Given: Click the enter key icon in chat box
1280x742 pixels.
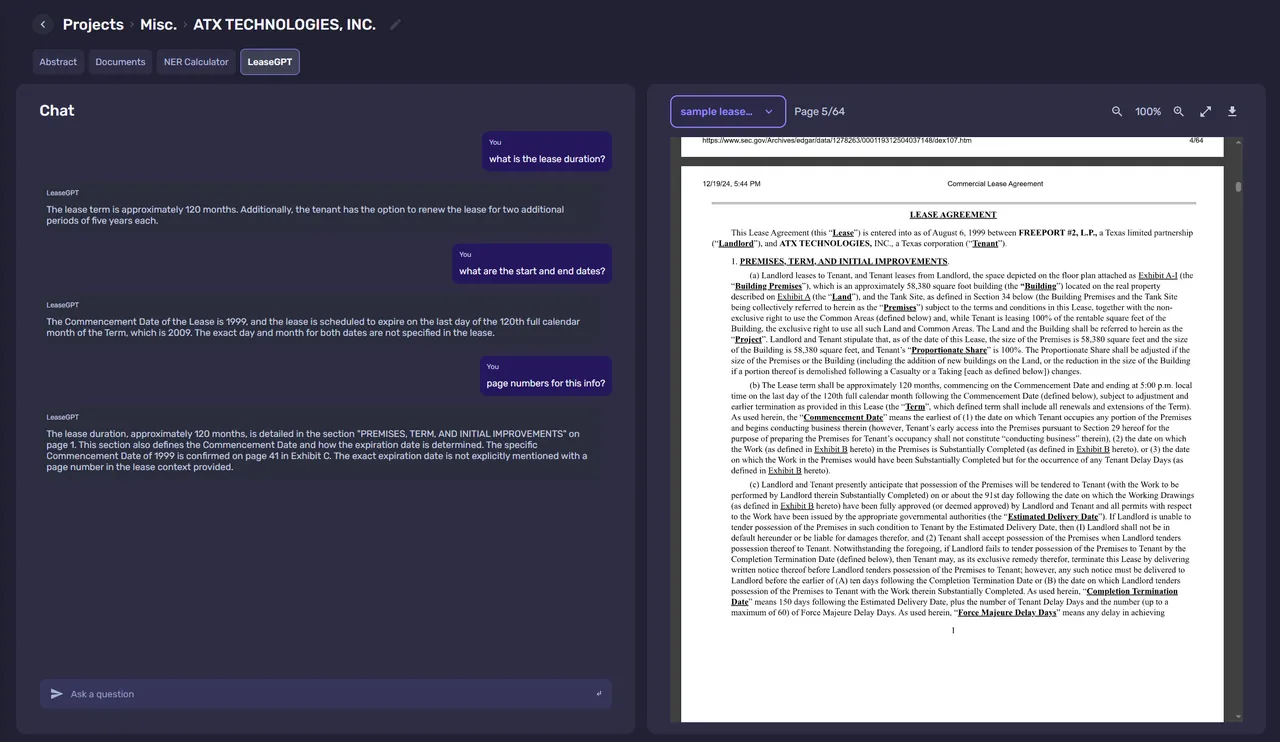Looking at the screenshot, I should [x=599, y=694].
